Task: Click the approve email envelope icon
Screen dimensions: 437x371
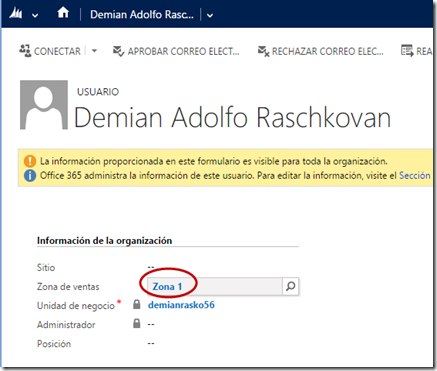Action: pos(118,51)
